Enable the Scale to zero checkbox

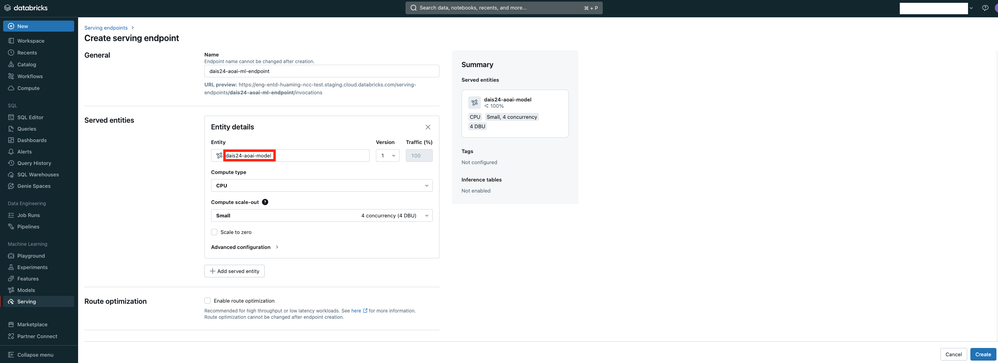click(x=214, y=232)
